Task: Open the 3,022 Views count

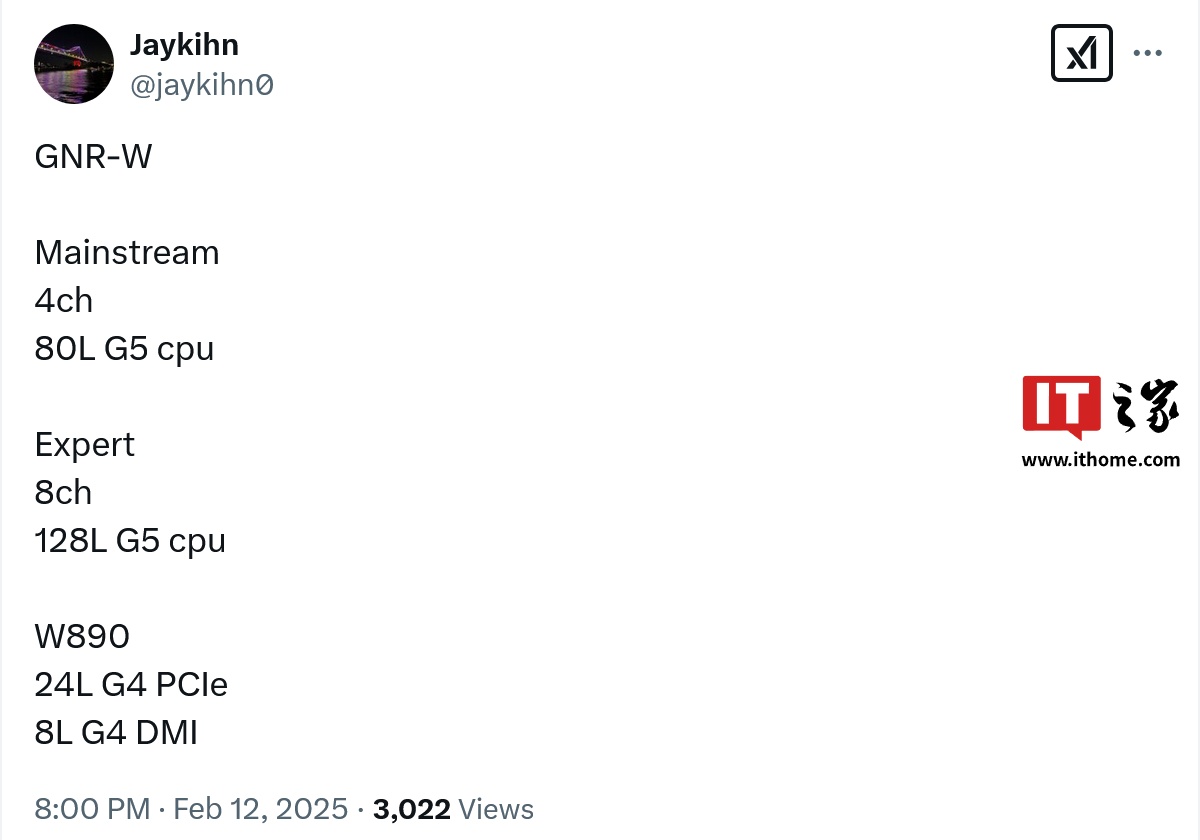Action: click(453, 809)
